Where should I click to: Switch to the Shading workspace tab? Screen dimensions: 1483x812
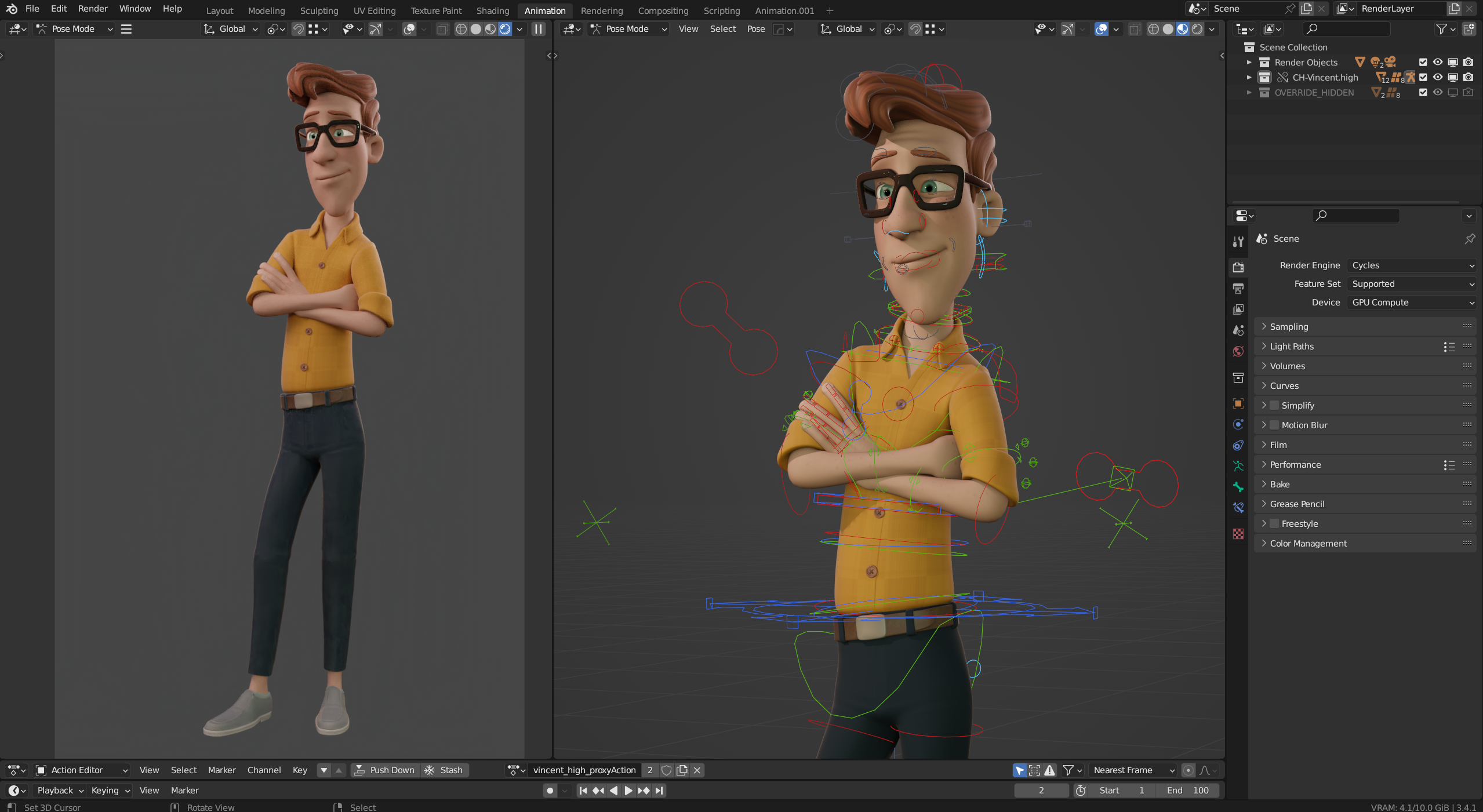(x=492, y=10)
